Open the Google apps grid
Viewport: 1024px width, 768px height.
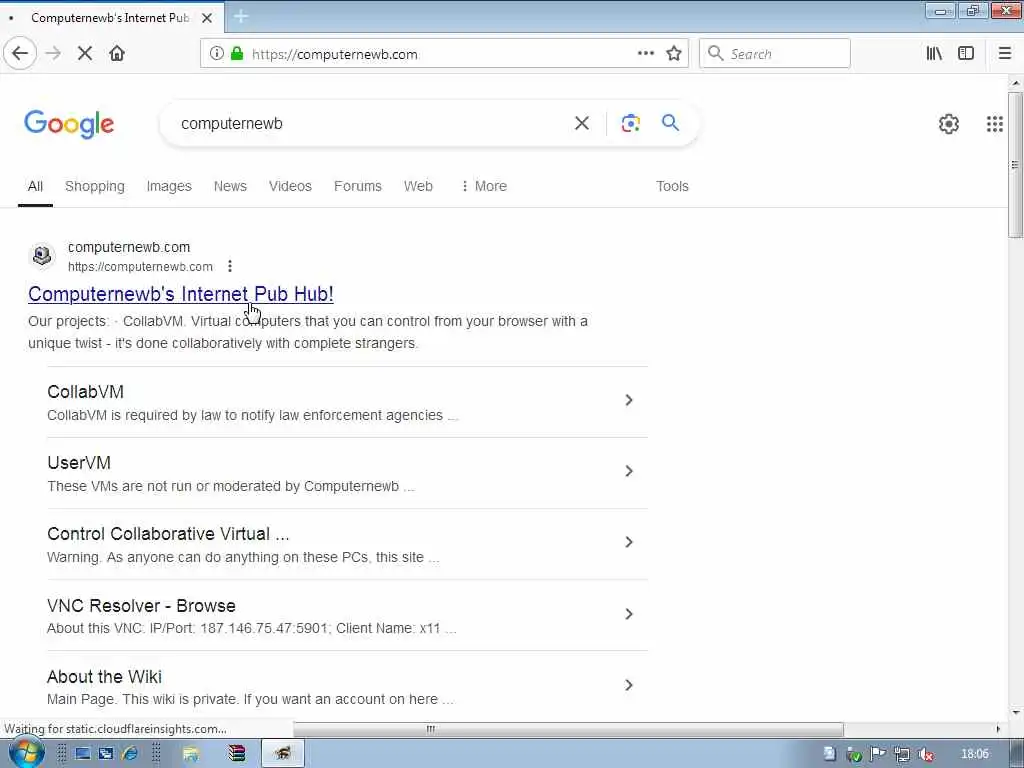[x=995, y=124]
